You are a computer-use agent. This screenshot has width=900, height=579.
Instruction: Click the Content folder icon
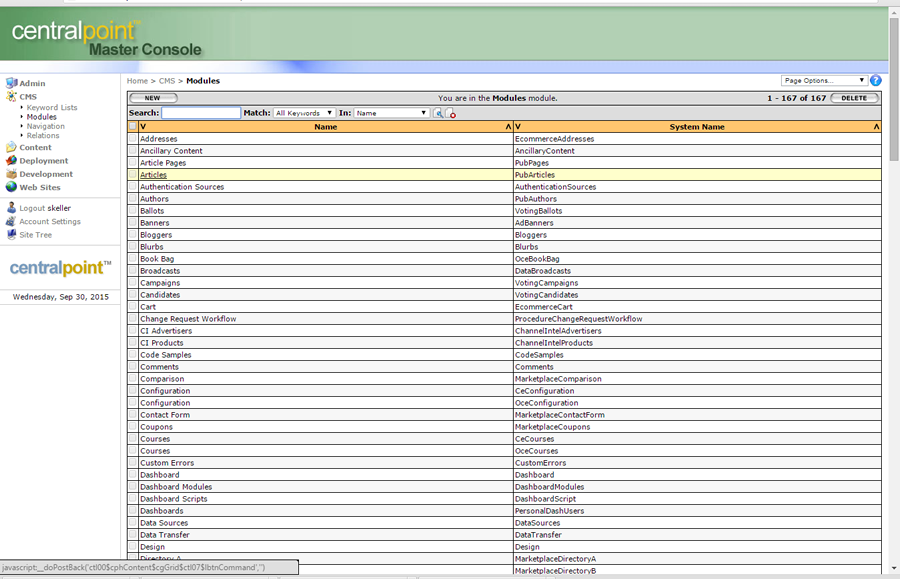(x=11, y=147)
